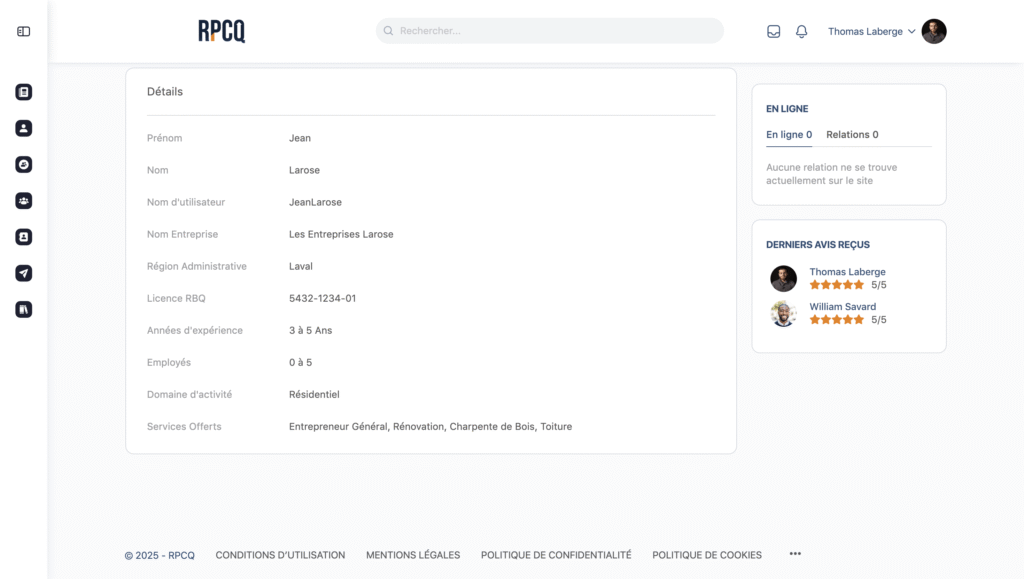
Task: Expand the footer ellipsis menu
Action: point(795,552)
